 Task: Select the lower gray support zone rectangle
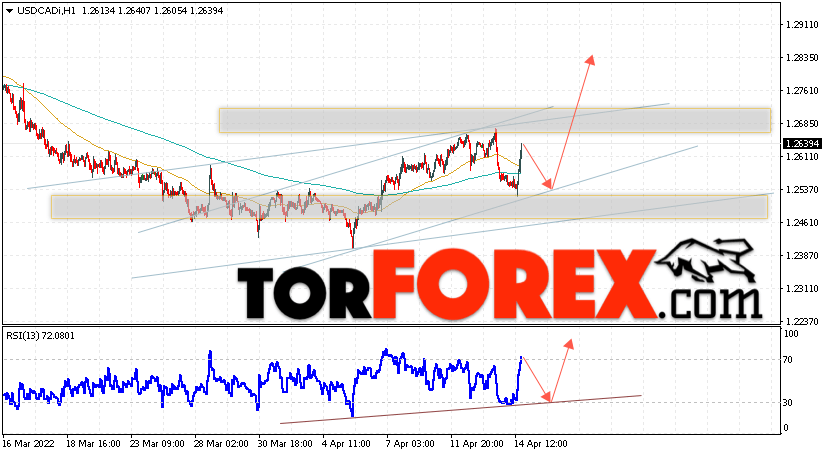pyautogui.click(x=409, y=207)
